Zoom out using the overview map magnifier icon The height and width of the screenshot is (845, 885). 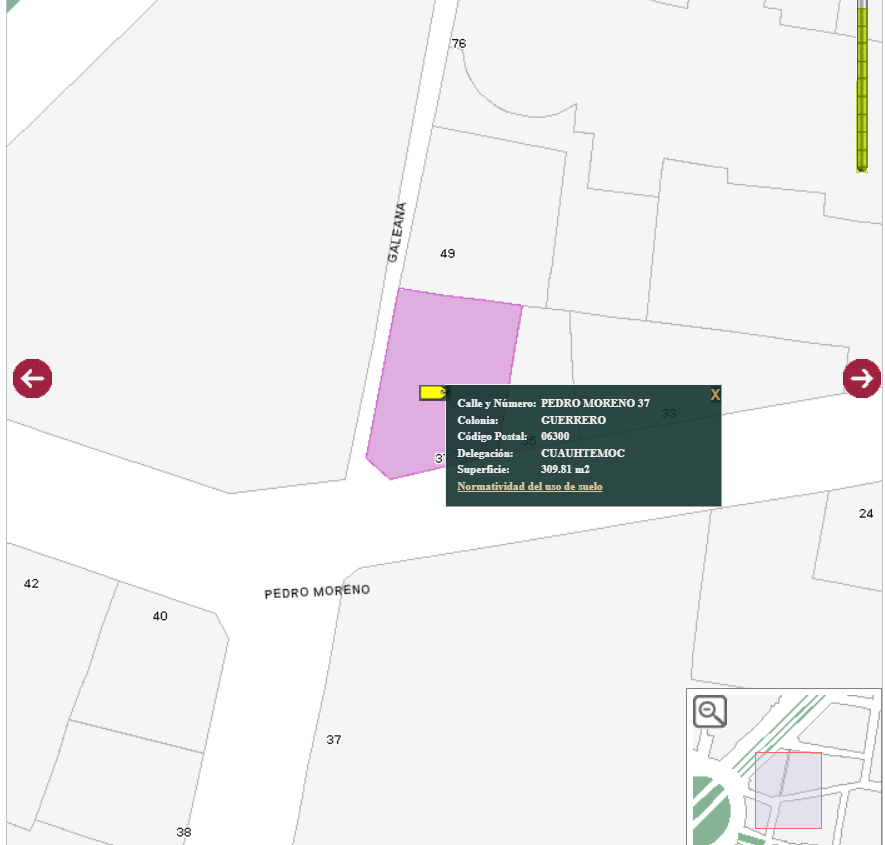(x=709, y=711)
